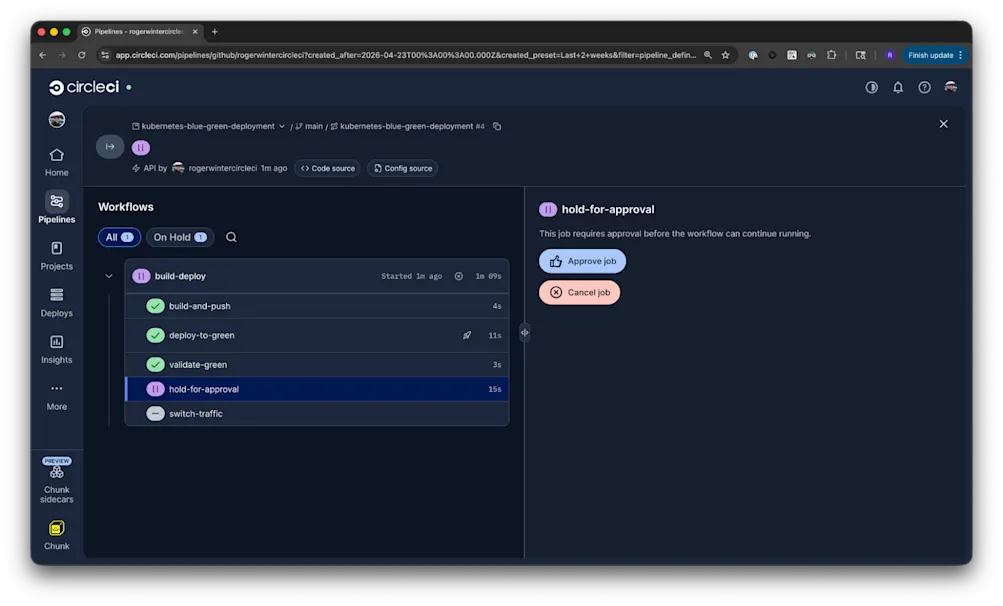Open Chunk sidecars preview
Image resolution: width=1003 pixels, height=606 pixels.
click(56, 481)
